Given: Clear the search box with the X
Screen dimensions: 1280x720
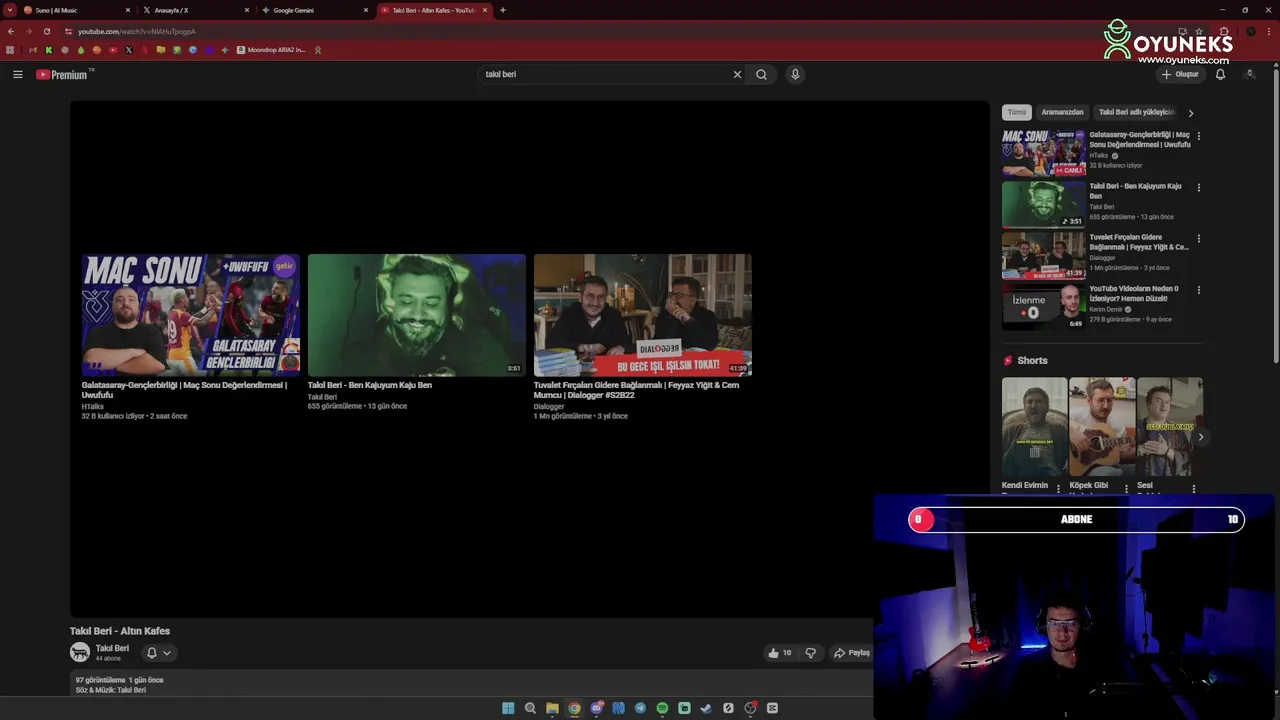Looking at the screenshot, I should [x=737, y=74].
